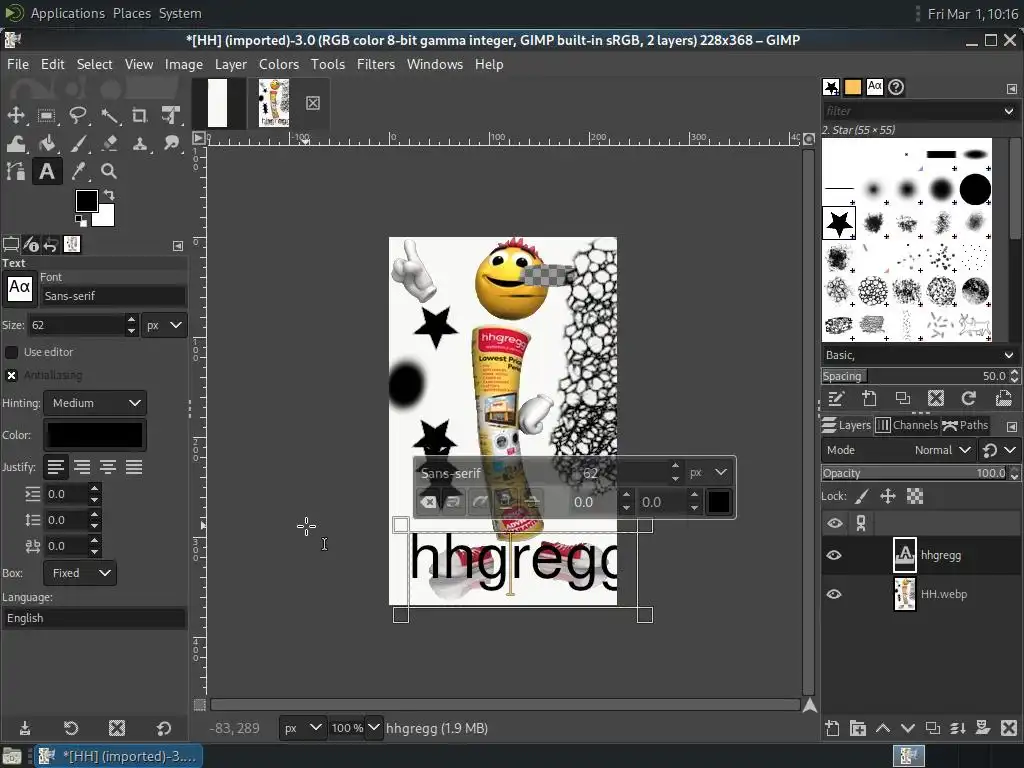The image size is (1024, 768).
Task: Select the Text tool
Action: pos(46,172)
